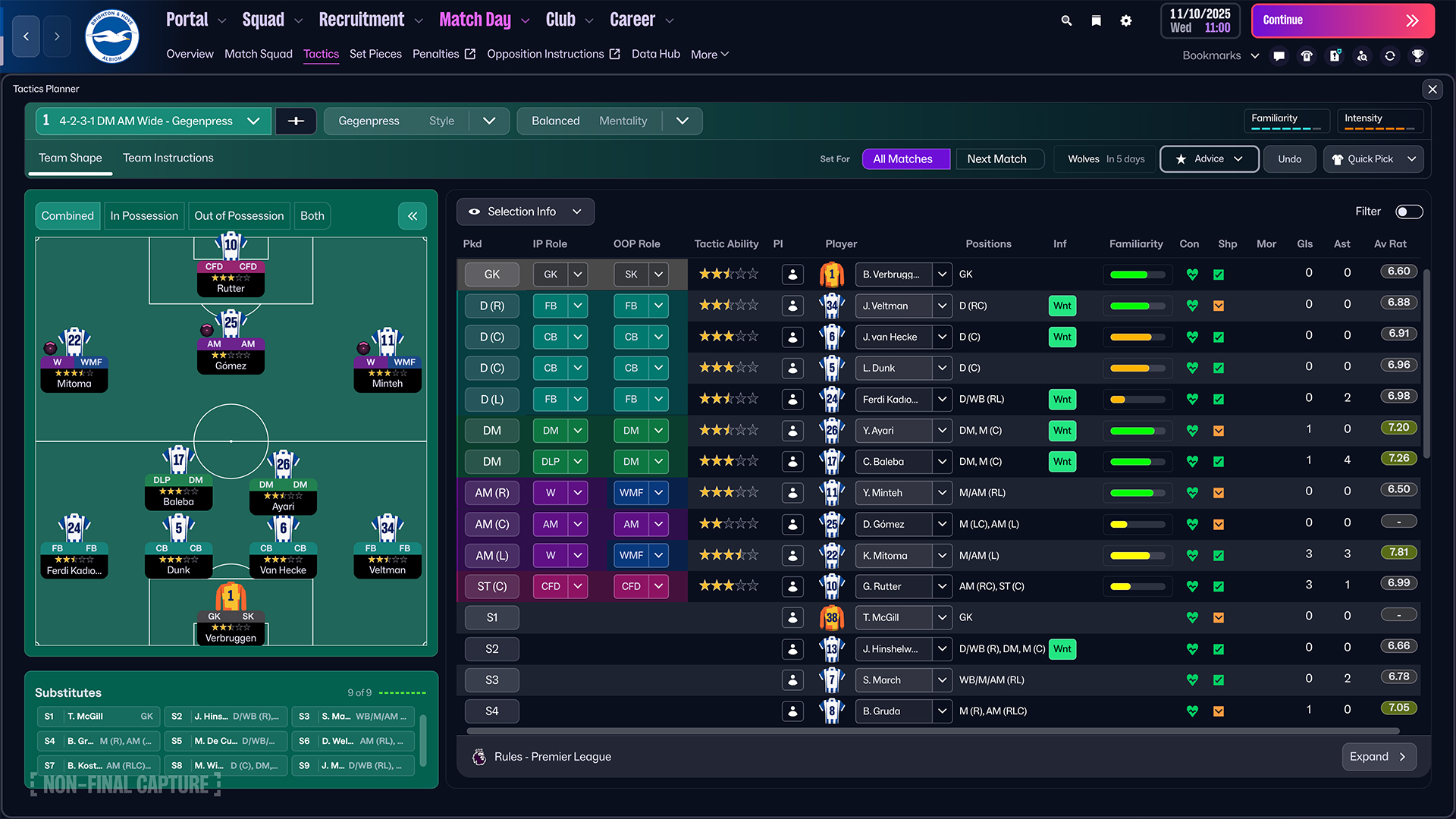
Task: Click the sync/refresh icon in the top bar
Action: (x=1390, y=55)
